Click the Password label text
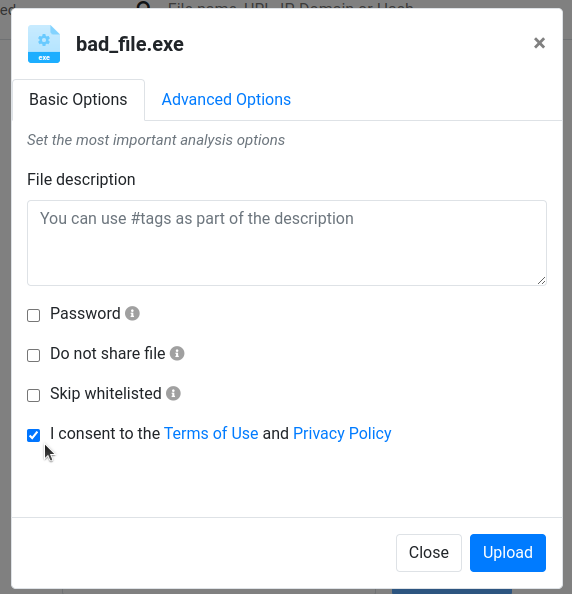 (x=85, y=314)
